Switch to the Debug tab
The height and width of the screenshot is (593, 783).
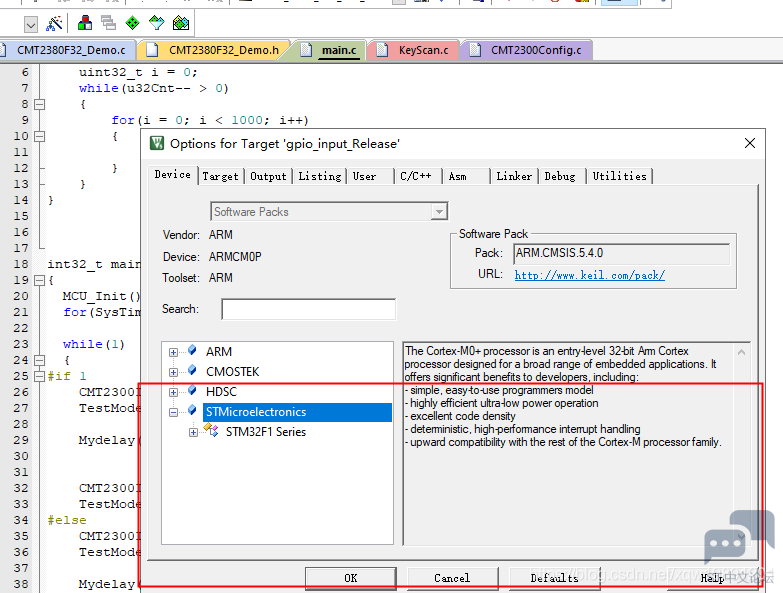[x=561, y=176]
